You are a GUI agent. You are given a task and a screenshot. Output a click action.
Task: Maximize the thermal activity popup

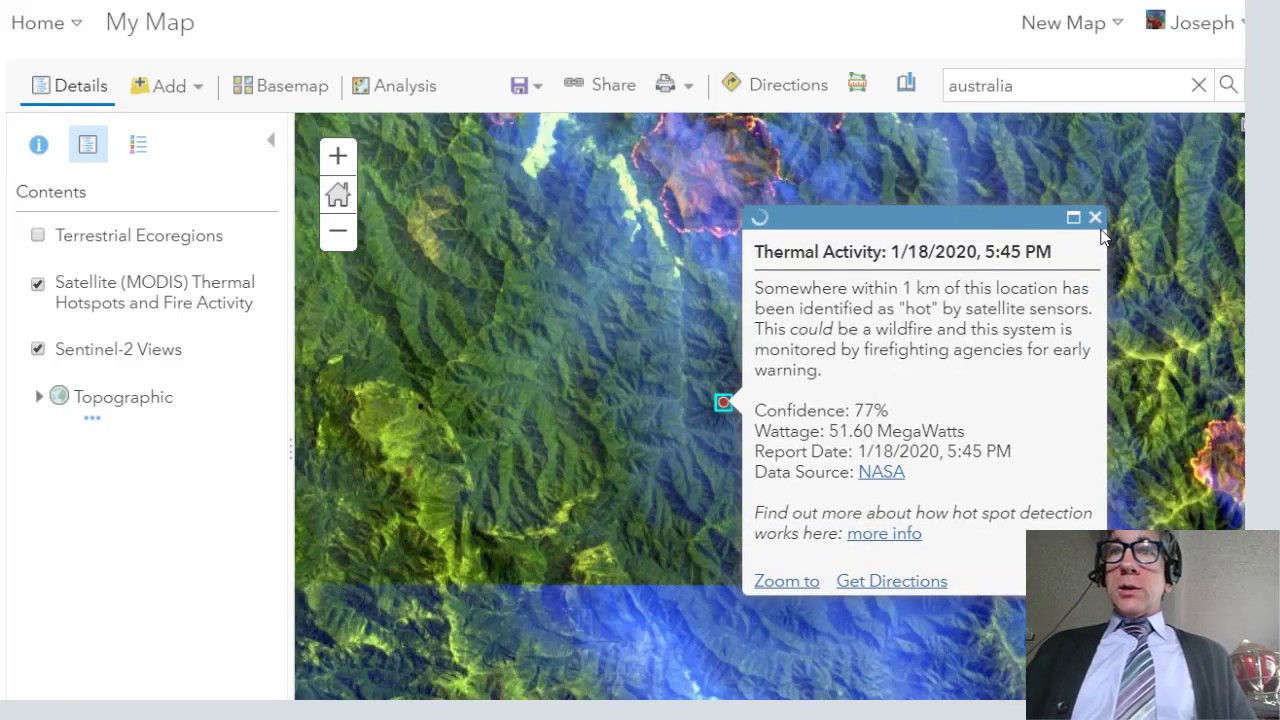[1074, 217]
